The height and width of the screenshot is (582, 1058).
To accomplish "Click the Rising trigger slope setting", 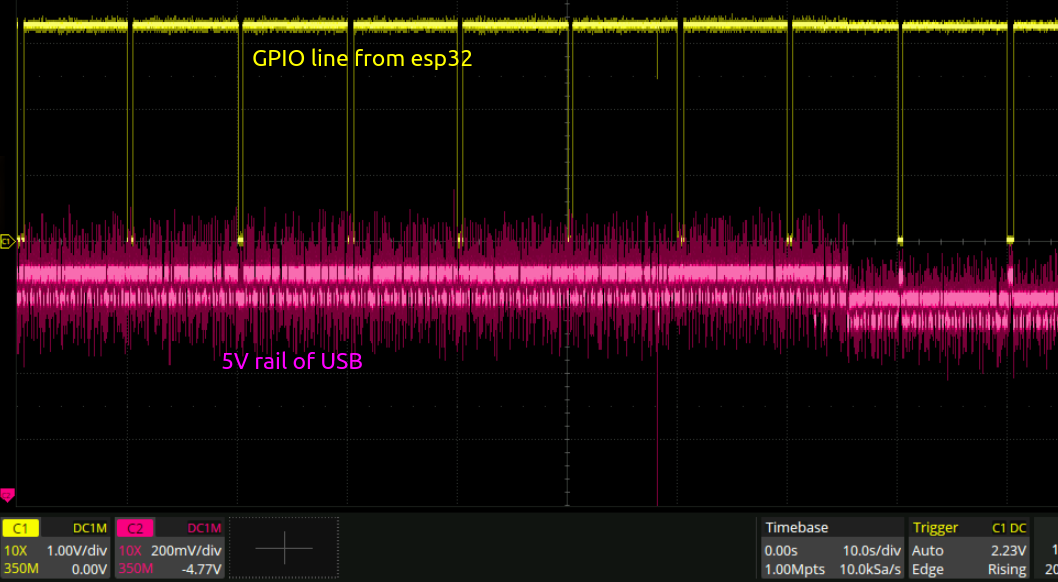I will 1007,569.
